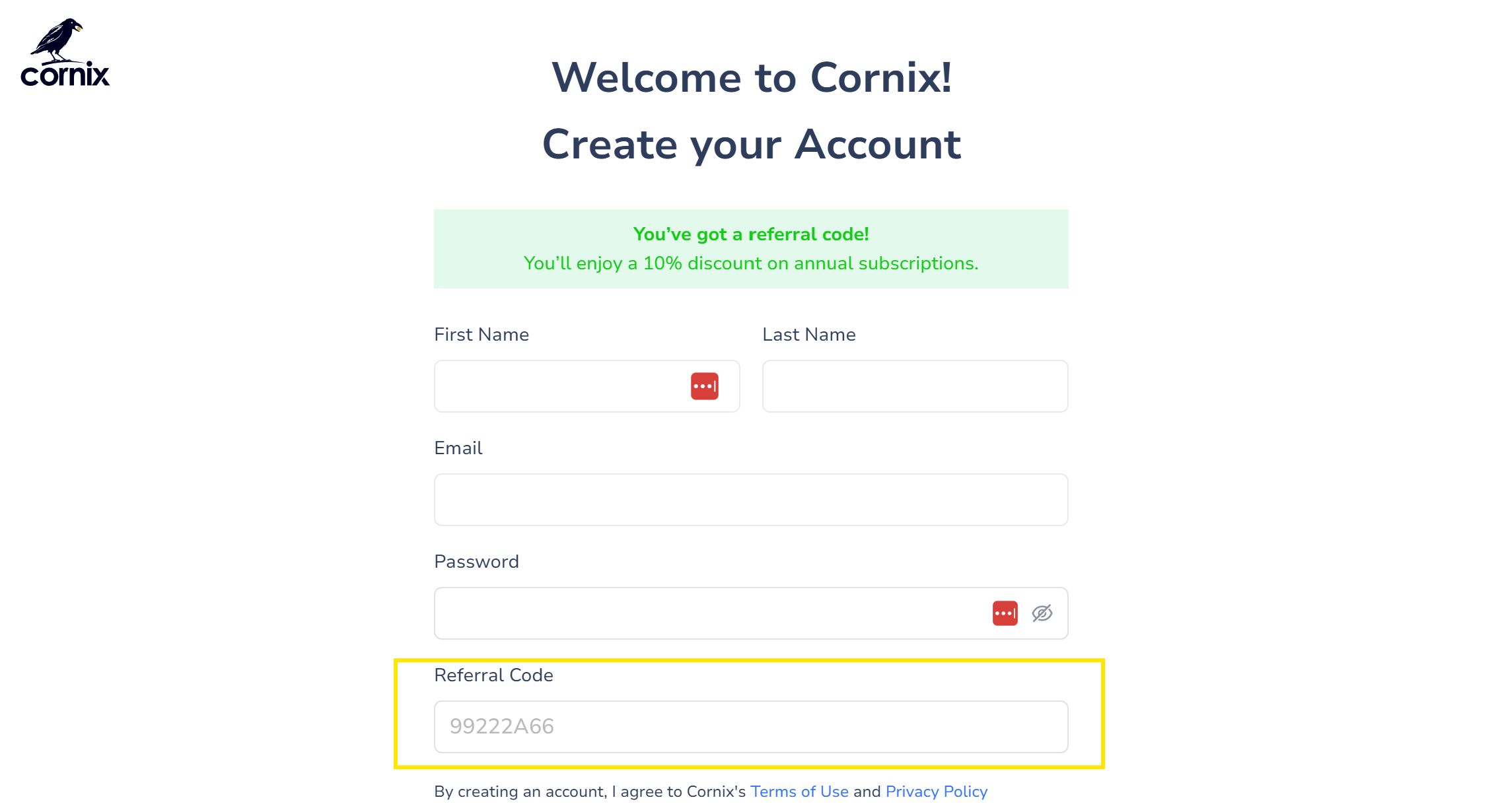Click the Last Name label

pos(809,335)
